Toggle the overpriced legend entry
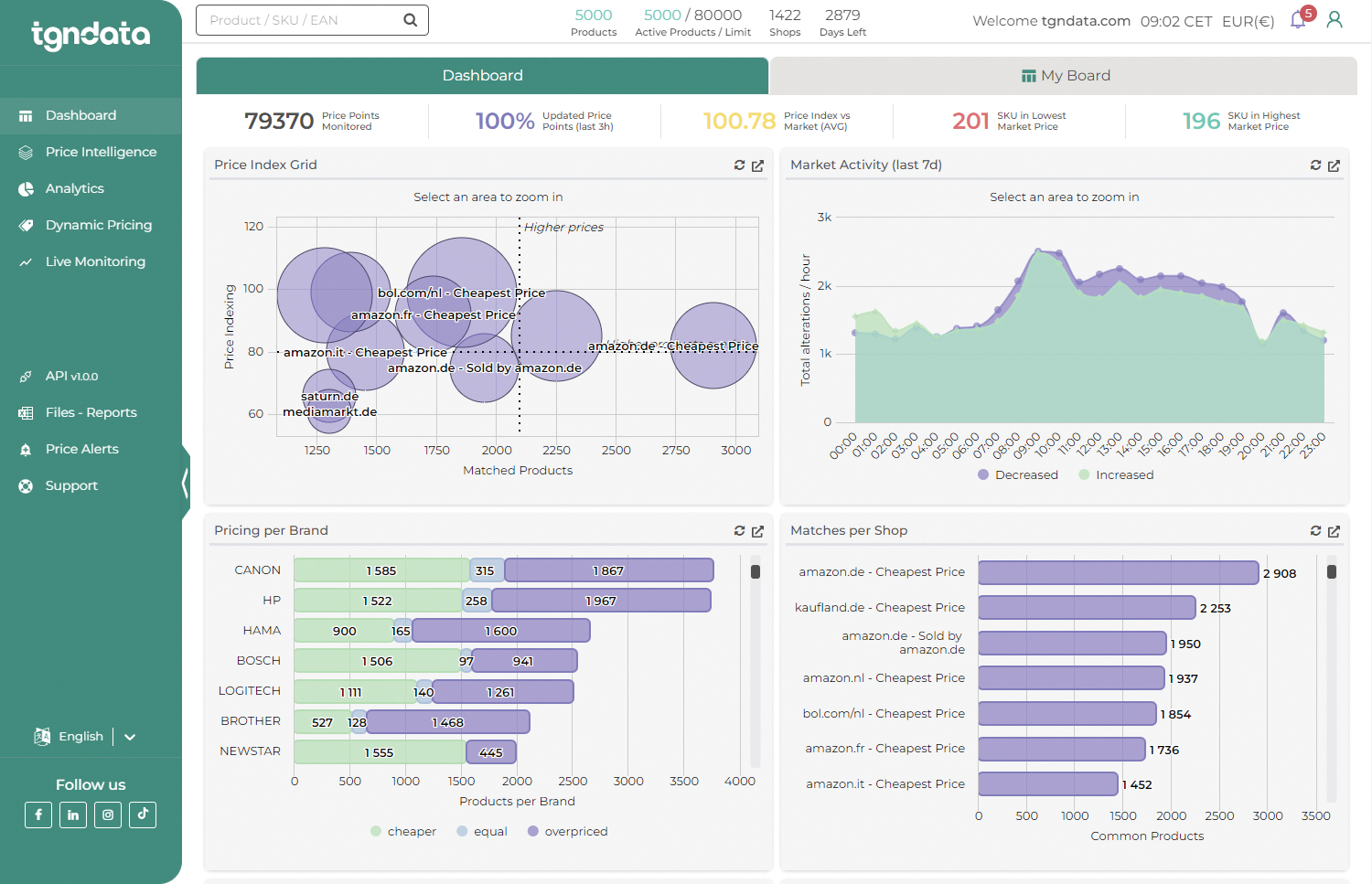The image size is (1372, 884). 568,832
